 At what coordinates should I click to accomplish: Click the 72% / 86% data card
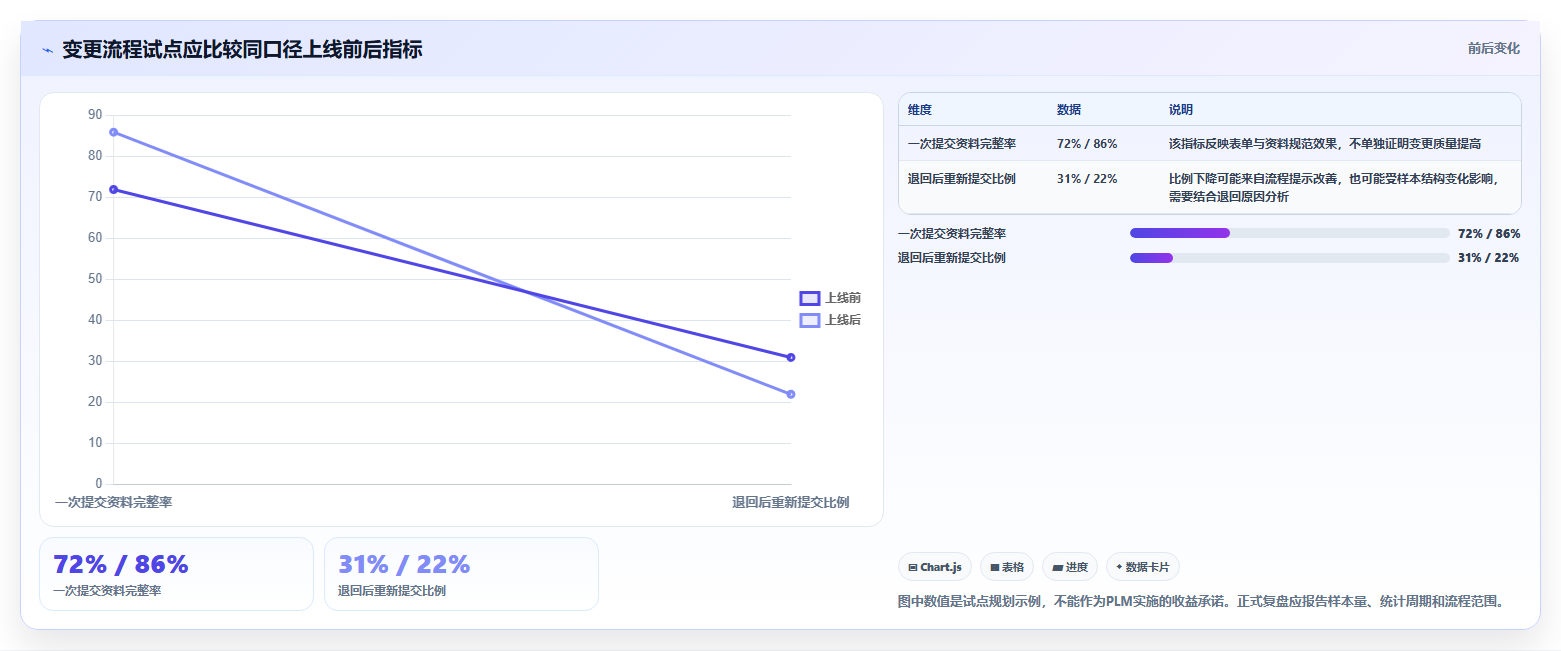coord(176,574)
